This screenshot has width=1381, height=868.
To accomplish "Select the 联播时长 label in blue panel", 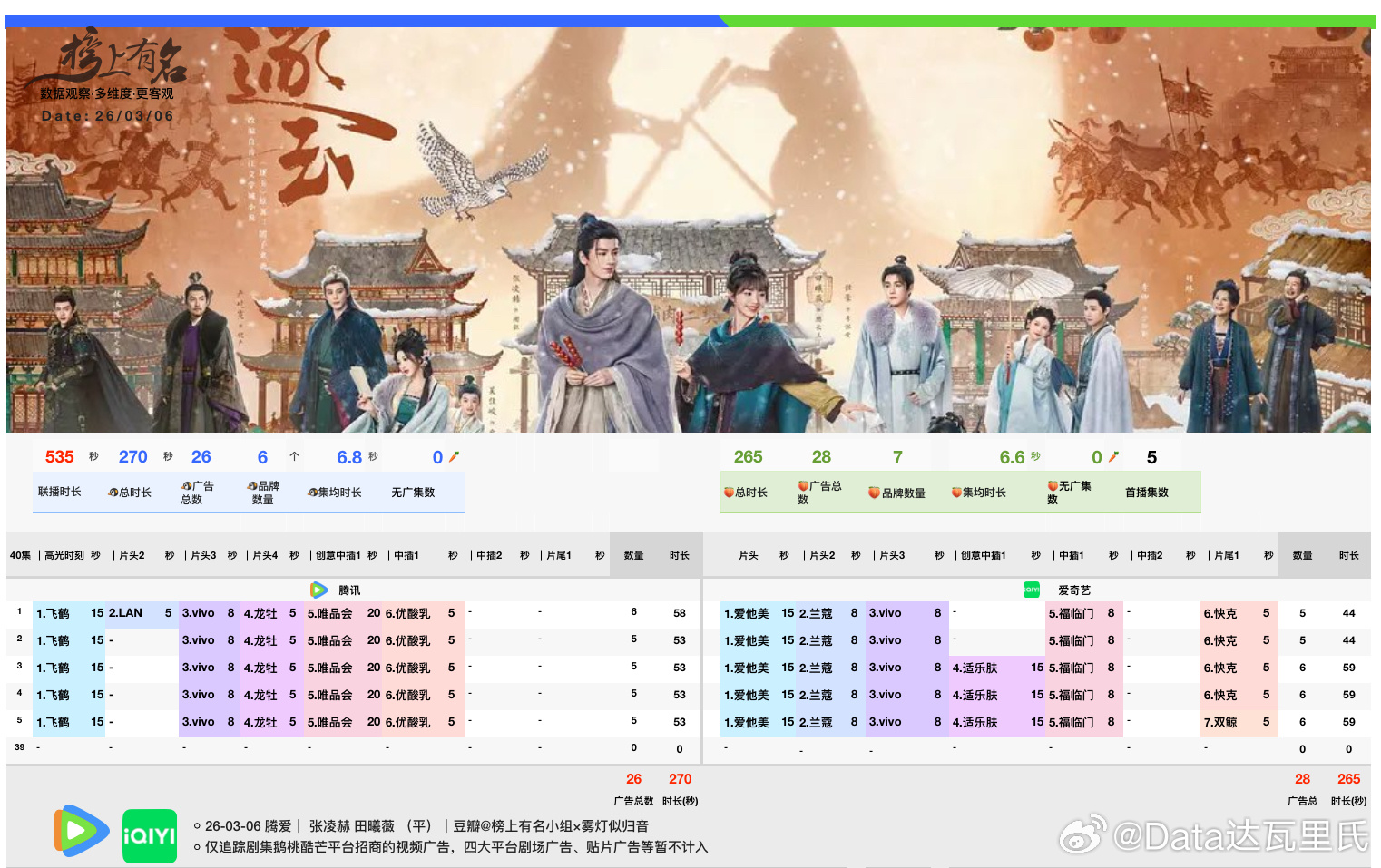I will pyautogui.click(x=60, y=492).
